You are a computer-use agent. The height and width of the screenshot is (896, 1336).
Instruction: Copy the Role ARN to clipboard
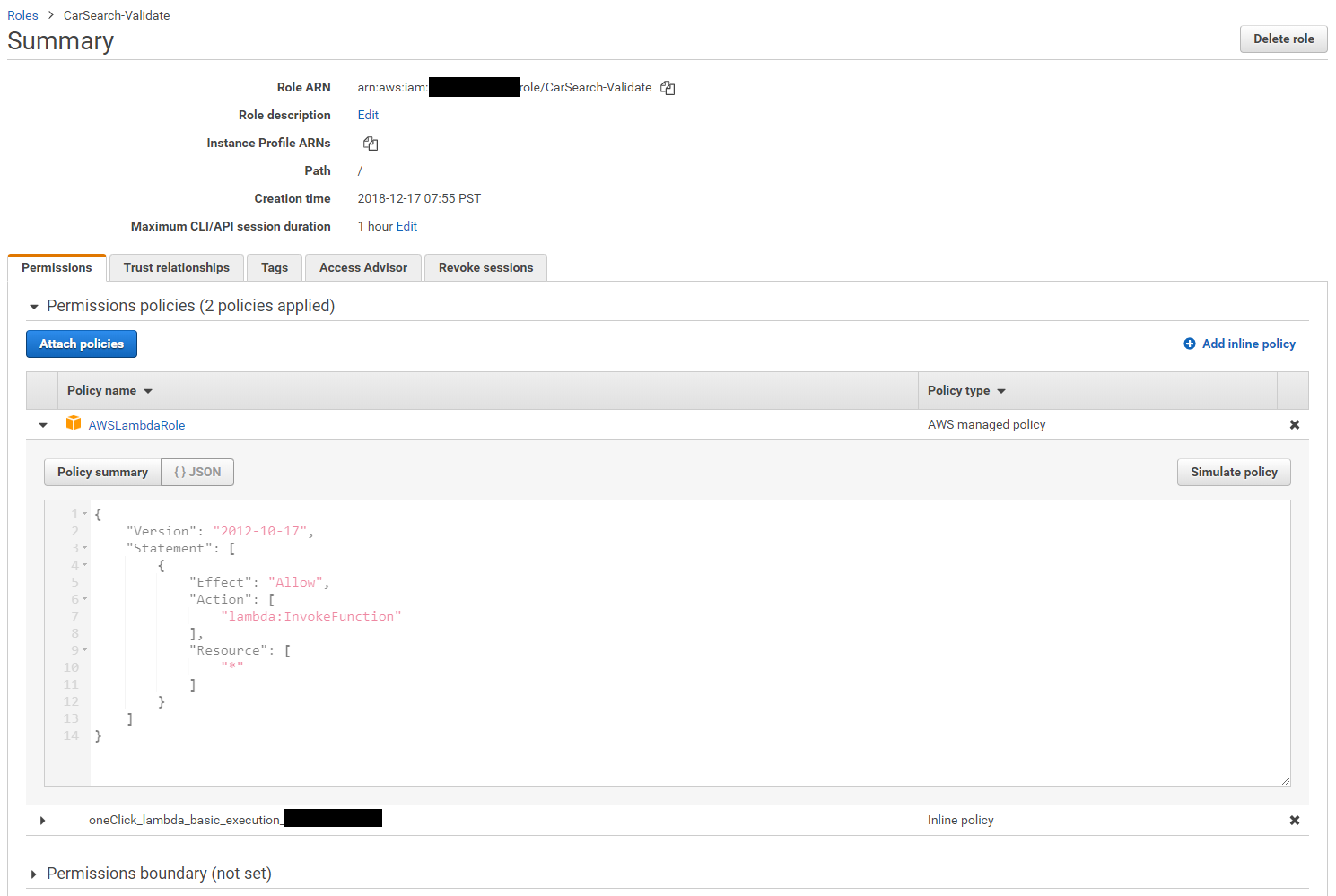pyautogui.click(x=668, y=88)
